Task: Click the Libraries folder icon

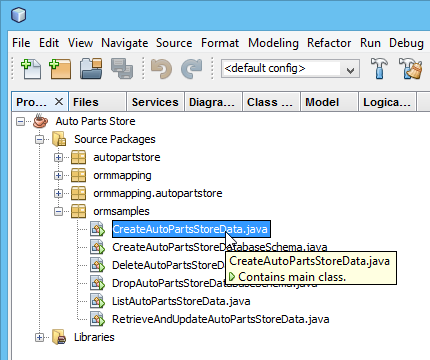Action: 59,337
